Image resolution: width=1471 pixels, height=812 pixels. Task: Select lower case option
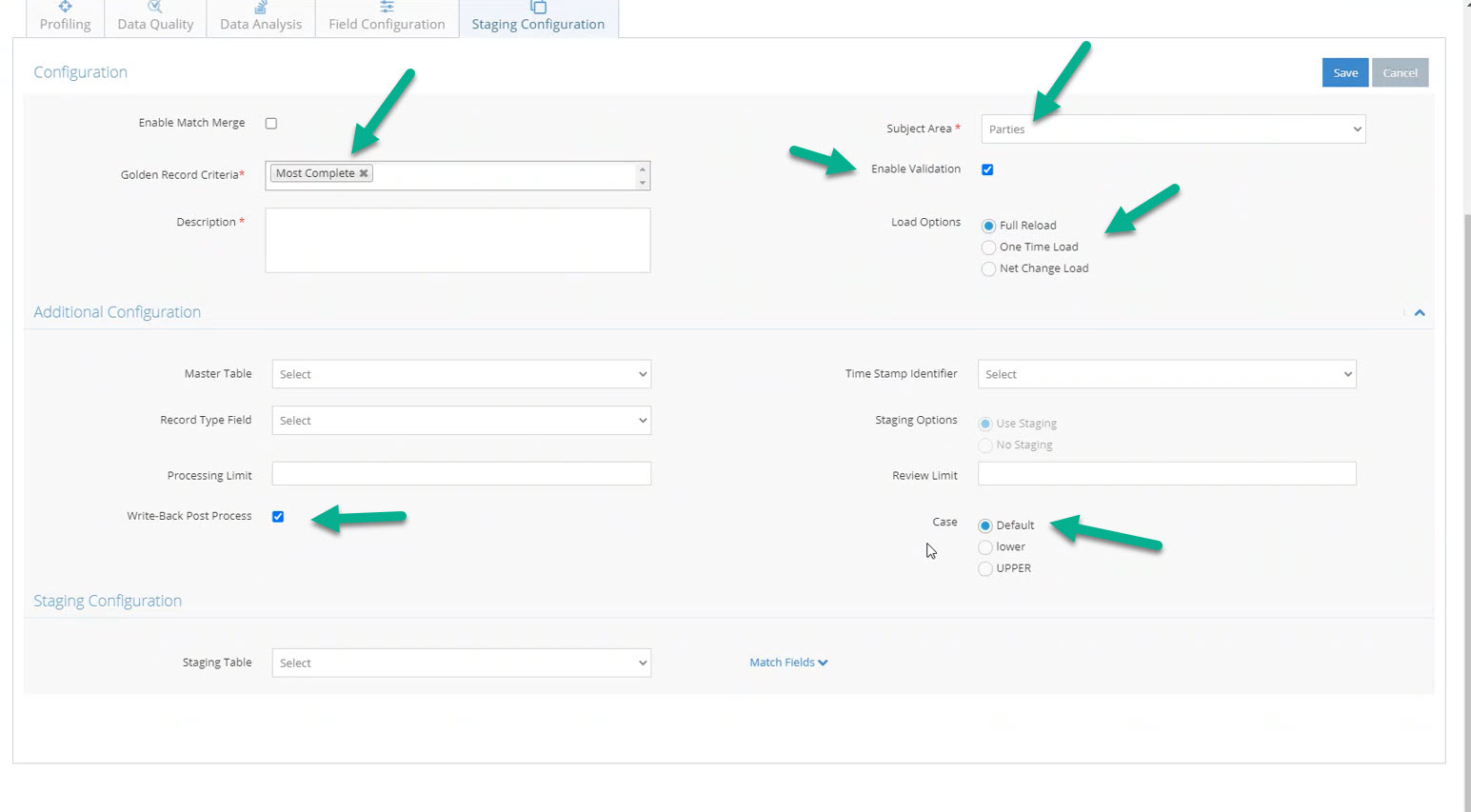985,547
